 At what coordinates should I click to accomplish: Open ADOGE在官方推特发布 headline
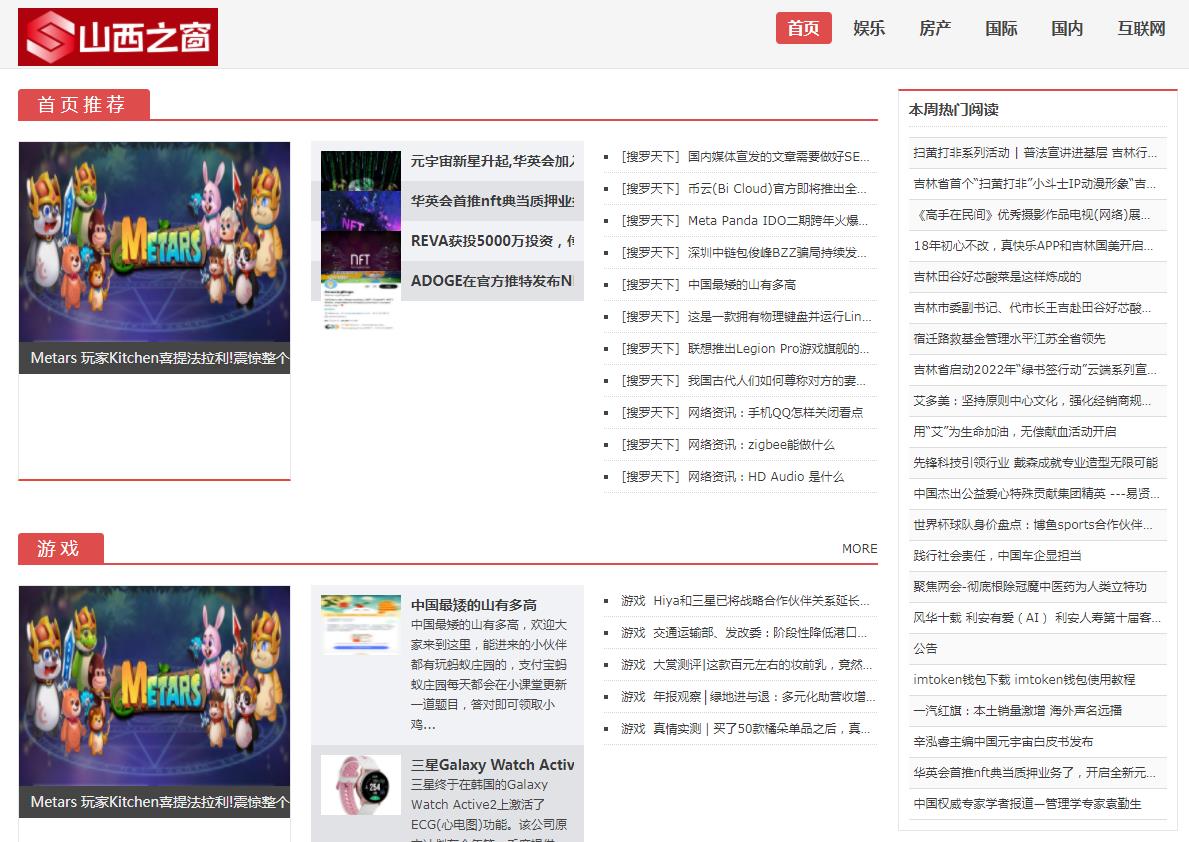coord(493,281)
